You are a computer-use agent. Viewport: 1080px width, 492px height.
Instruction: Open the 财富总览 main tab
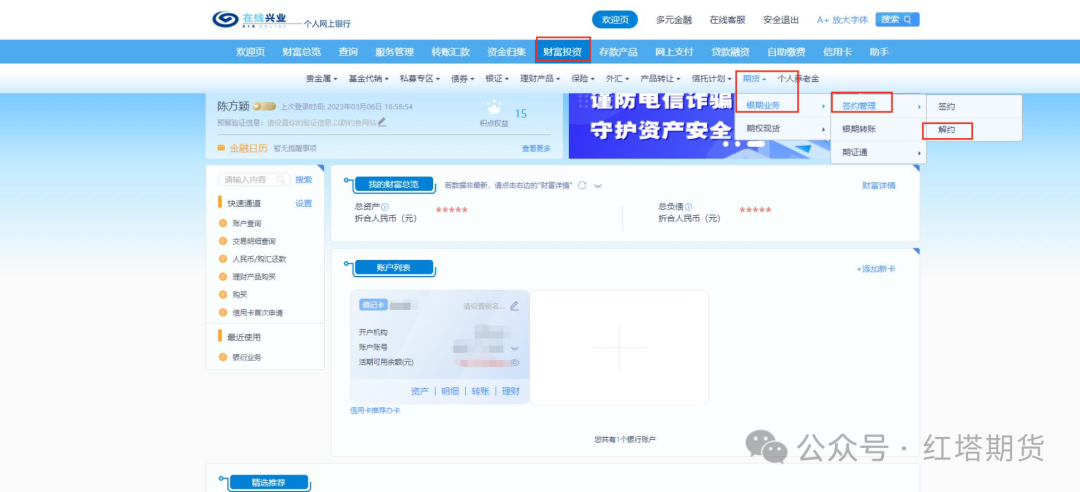coord(301,52)
